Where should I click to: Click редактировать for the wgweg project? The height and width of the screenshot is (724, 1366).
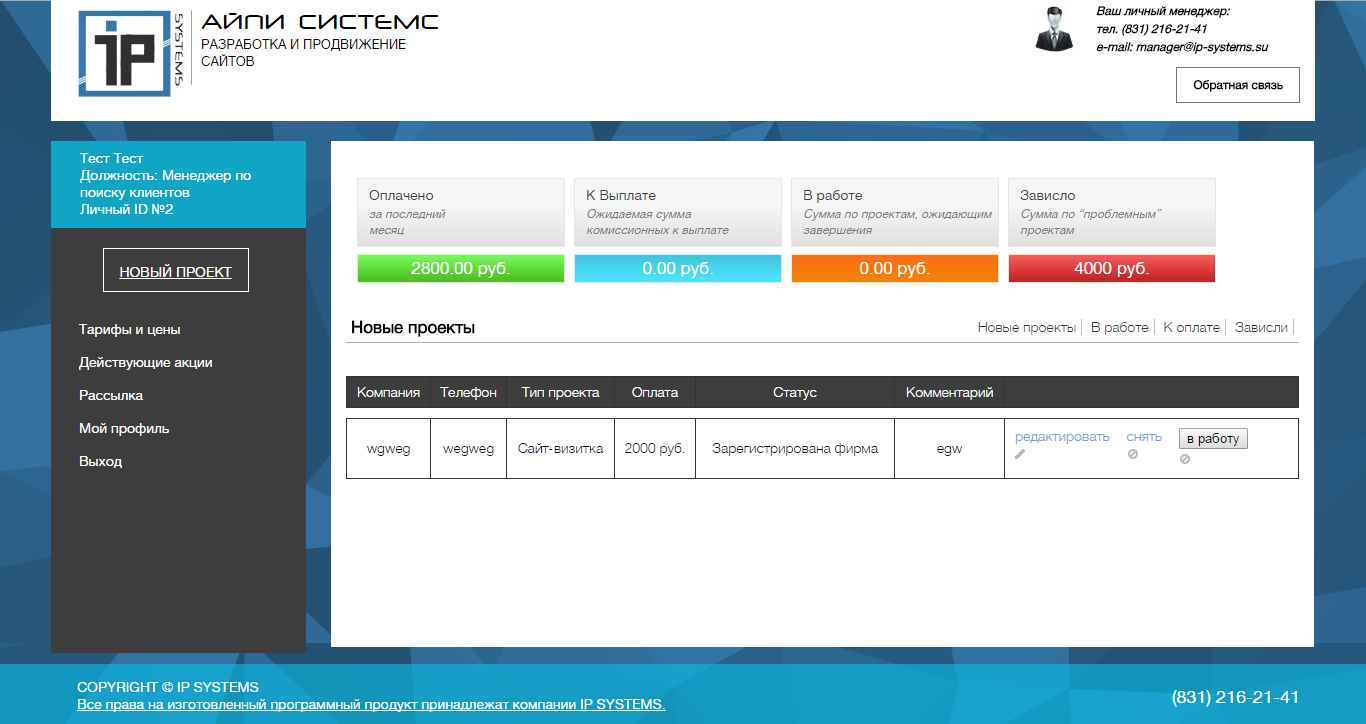(x=1062, y=436)
